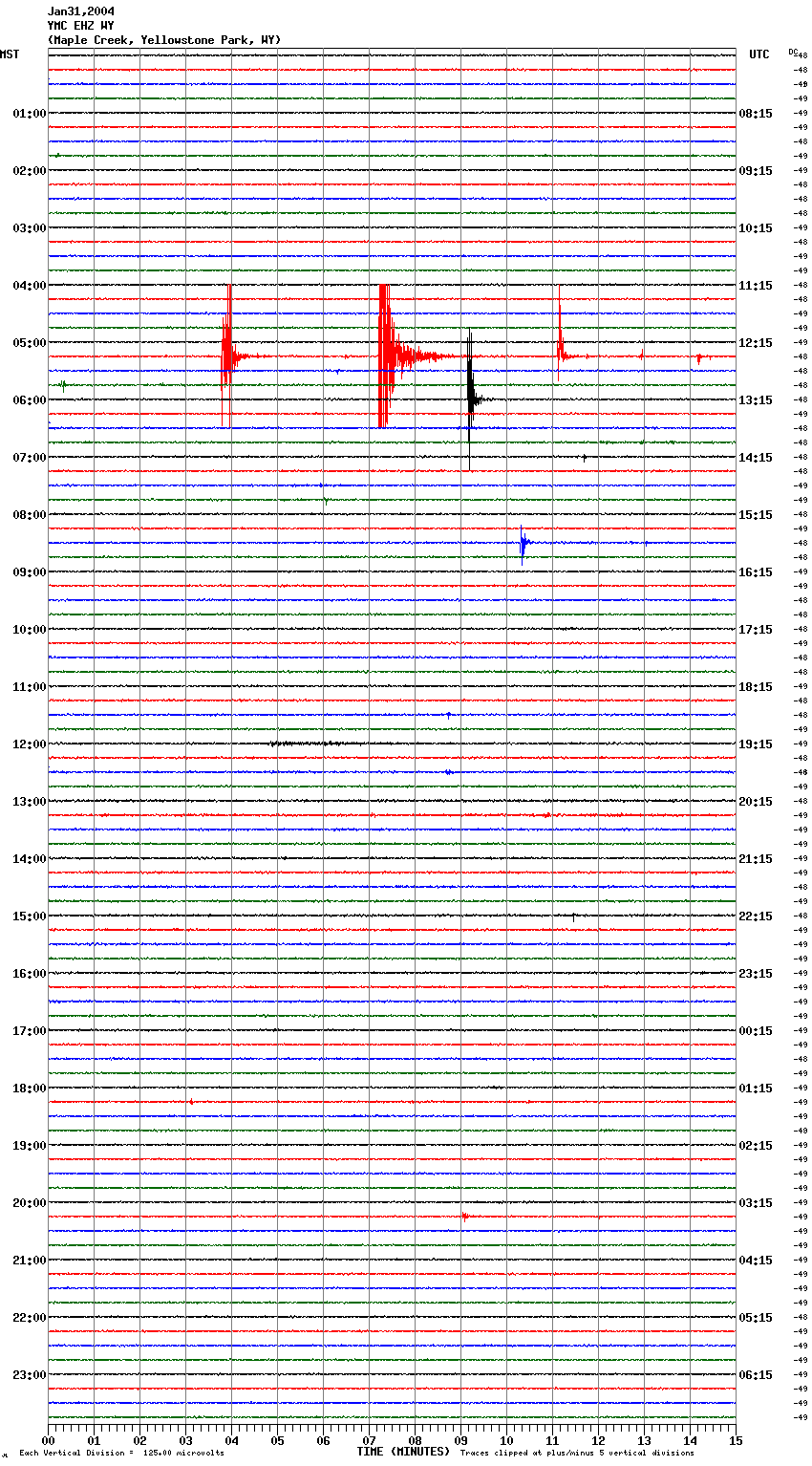
Task: Click minute 13 on the bottom axis
Action: tap(644, 1440)
